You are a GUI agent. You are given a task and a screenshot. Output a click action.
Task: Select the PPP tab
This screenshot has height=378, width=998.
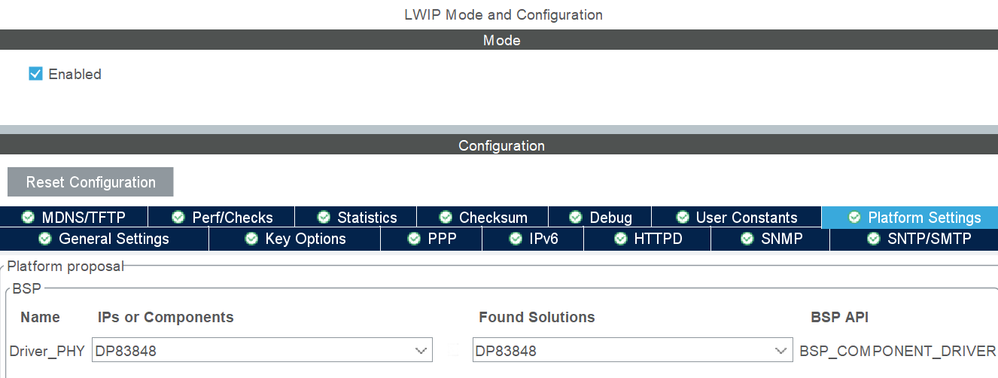click(432, 239)
